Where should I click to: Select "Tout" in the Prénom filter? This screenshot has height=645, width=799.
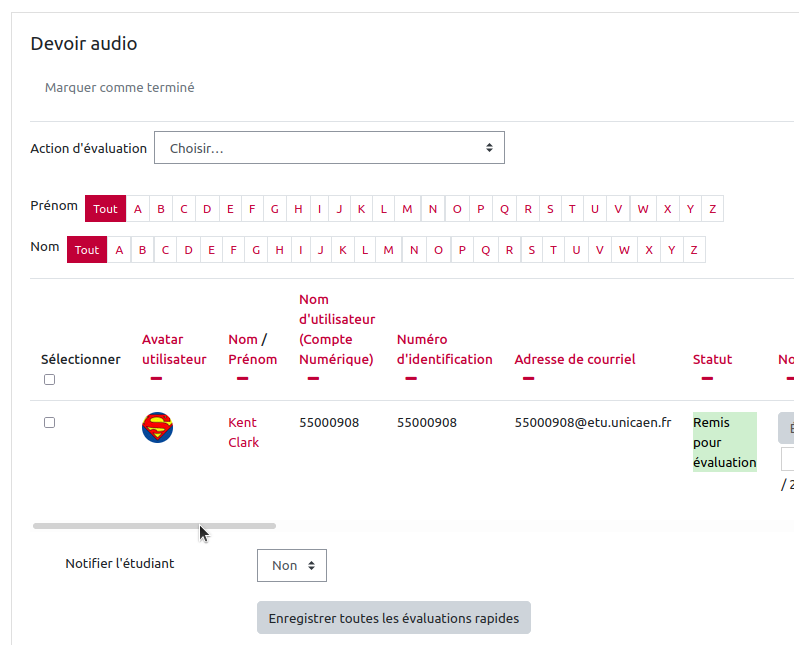105,209
